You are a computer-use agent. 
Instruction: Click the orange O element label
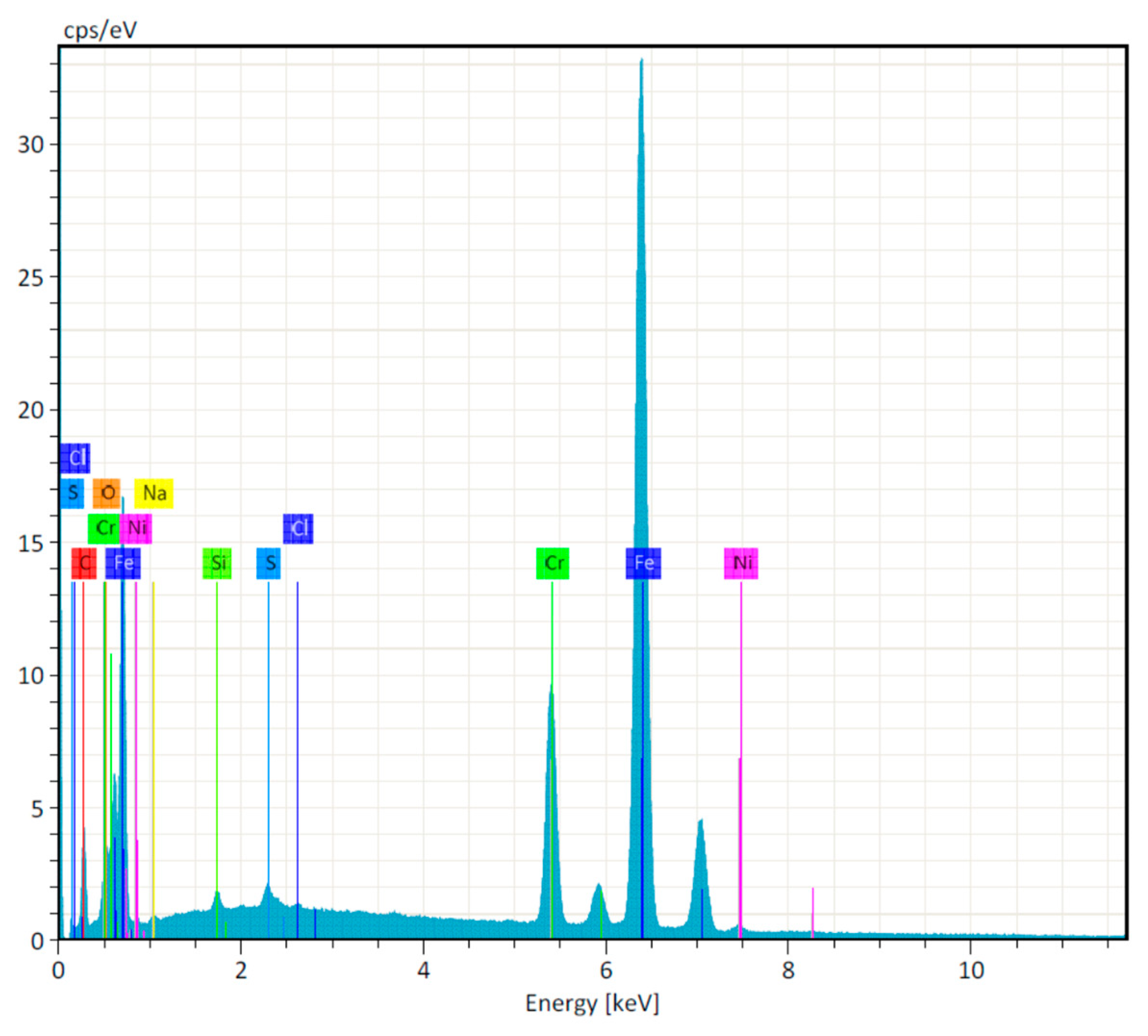[106, 493]
